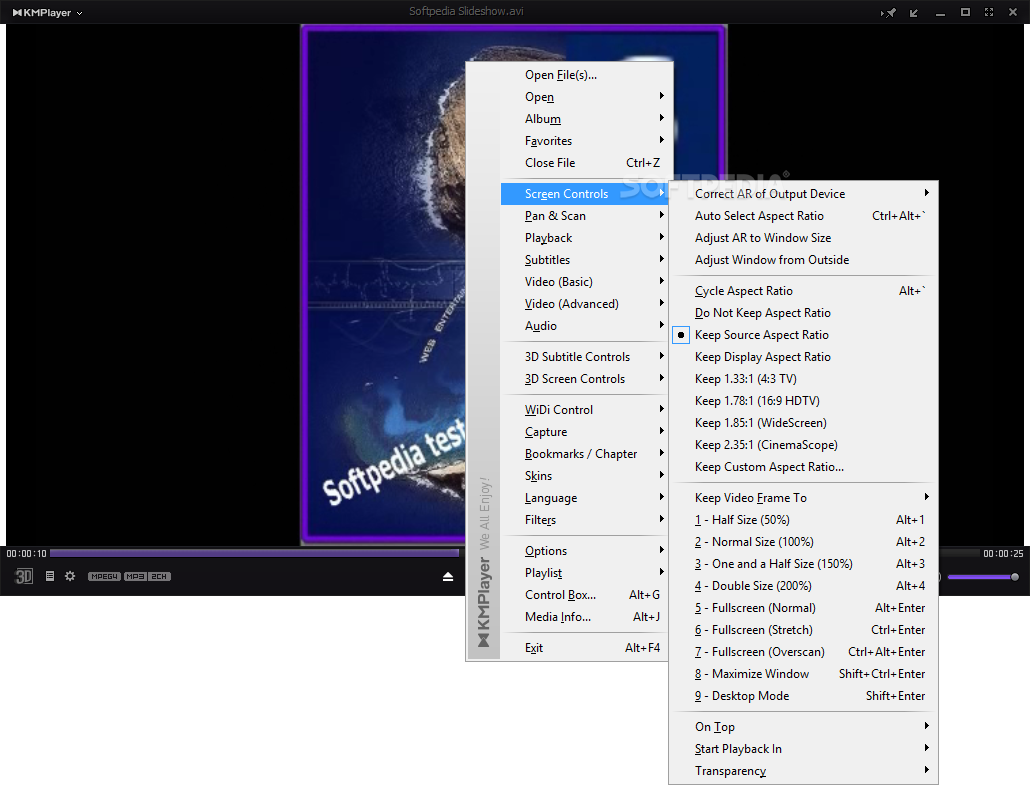Expand the Favorites submenu
1030x785 pixels.
pos(584,141)
